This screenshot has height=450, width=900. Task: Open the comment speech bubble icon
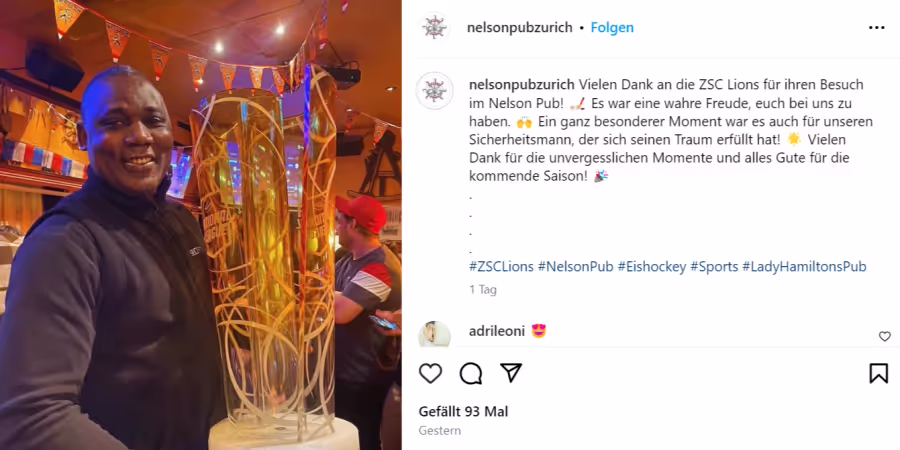click(x=471, y=374)
